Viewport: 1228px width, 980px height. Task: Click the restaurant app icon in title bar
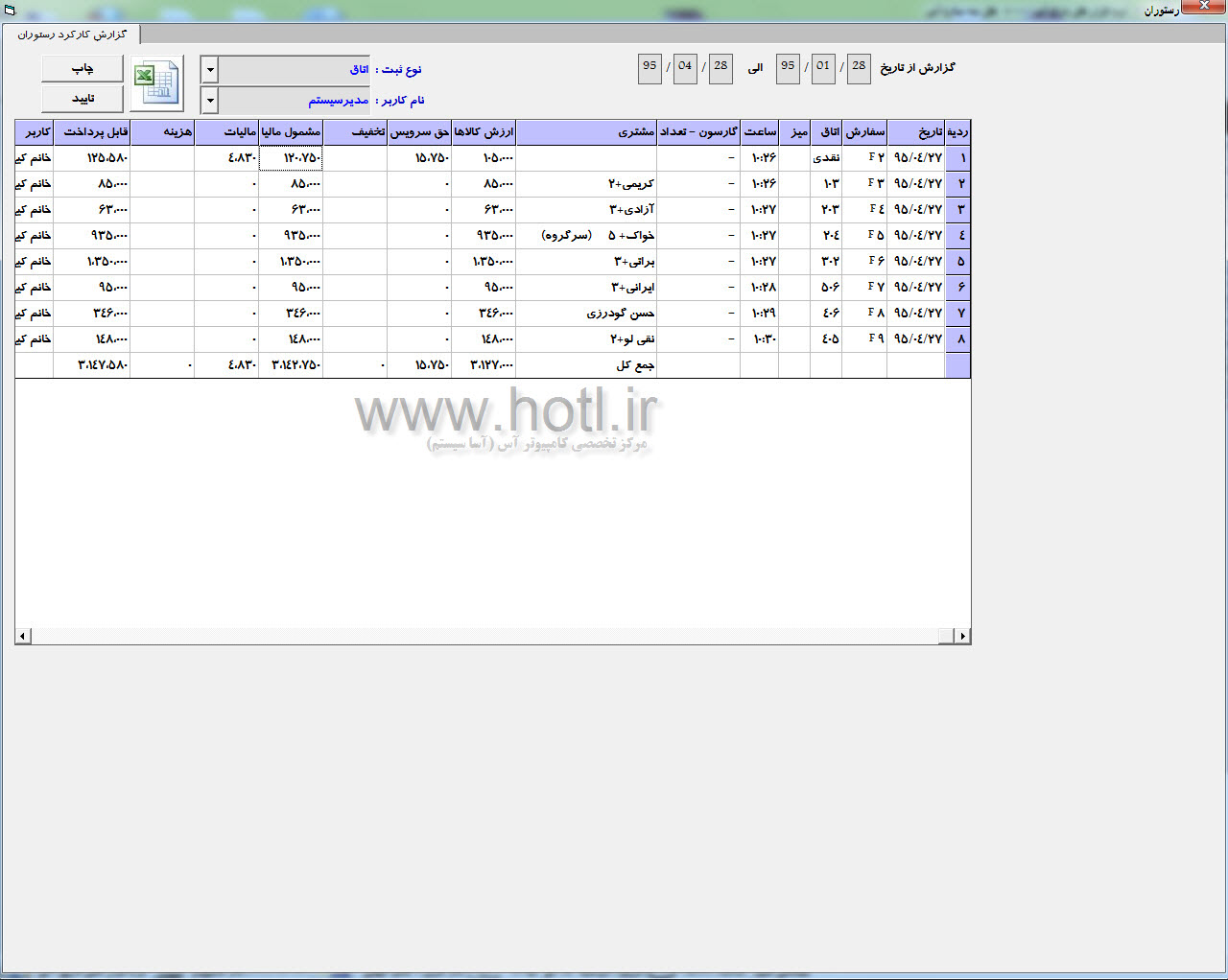coord(10,10)
